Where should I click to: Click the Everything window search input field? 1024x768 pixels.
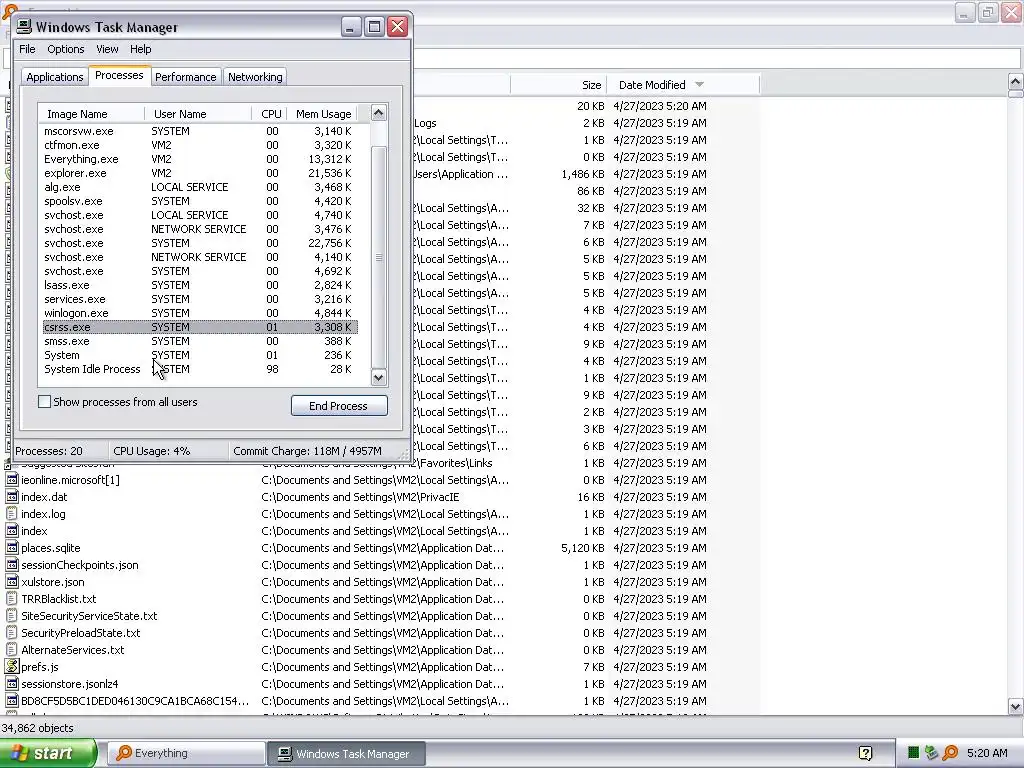pos(716,58)
